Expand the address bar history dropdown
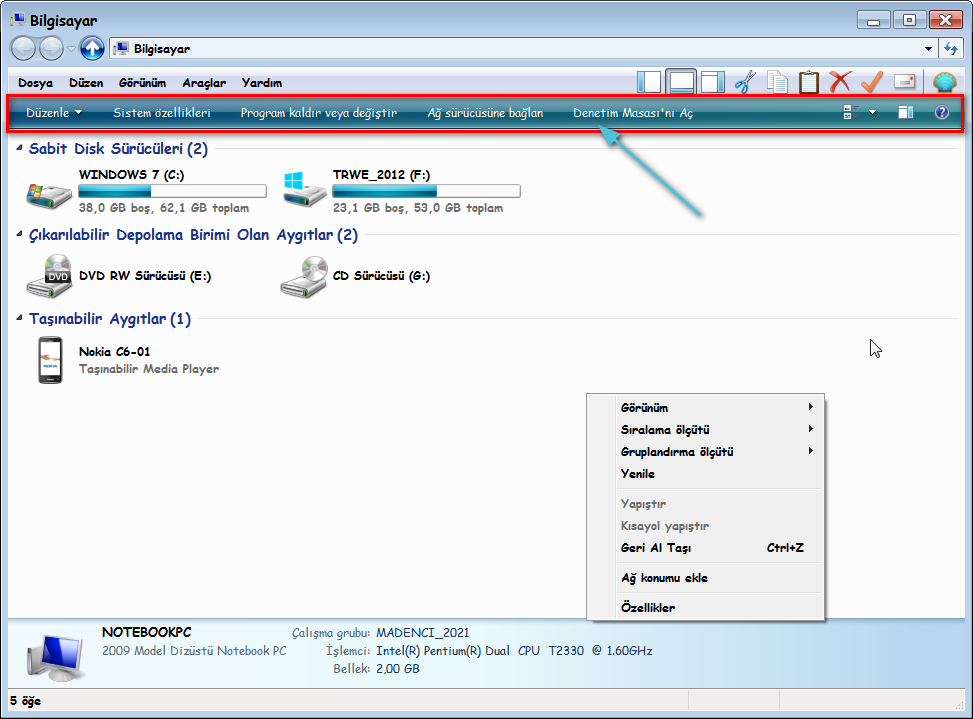Image resolution: width=973 pixels, height=719 pixels. tap(928, 48)
